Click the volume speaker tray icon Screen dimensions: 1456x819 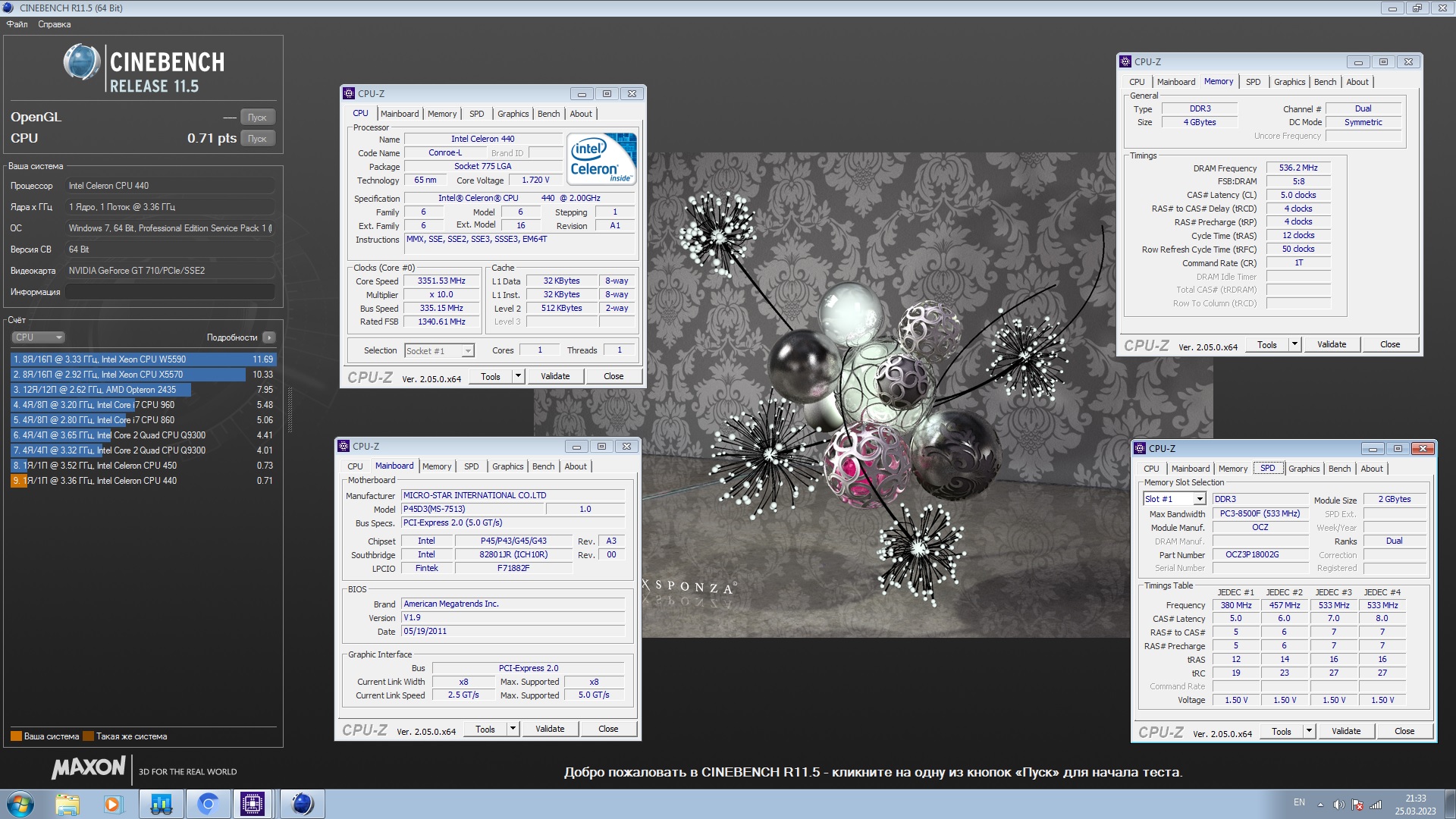(1338, 805)
